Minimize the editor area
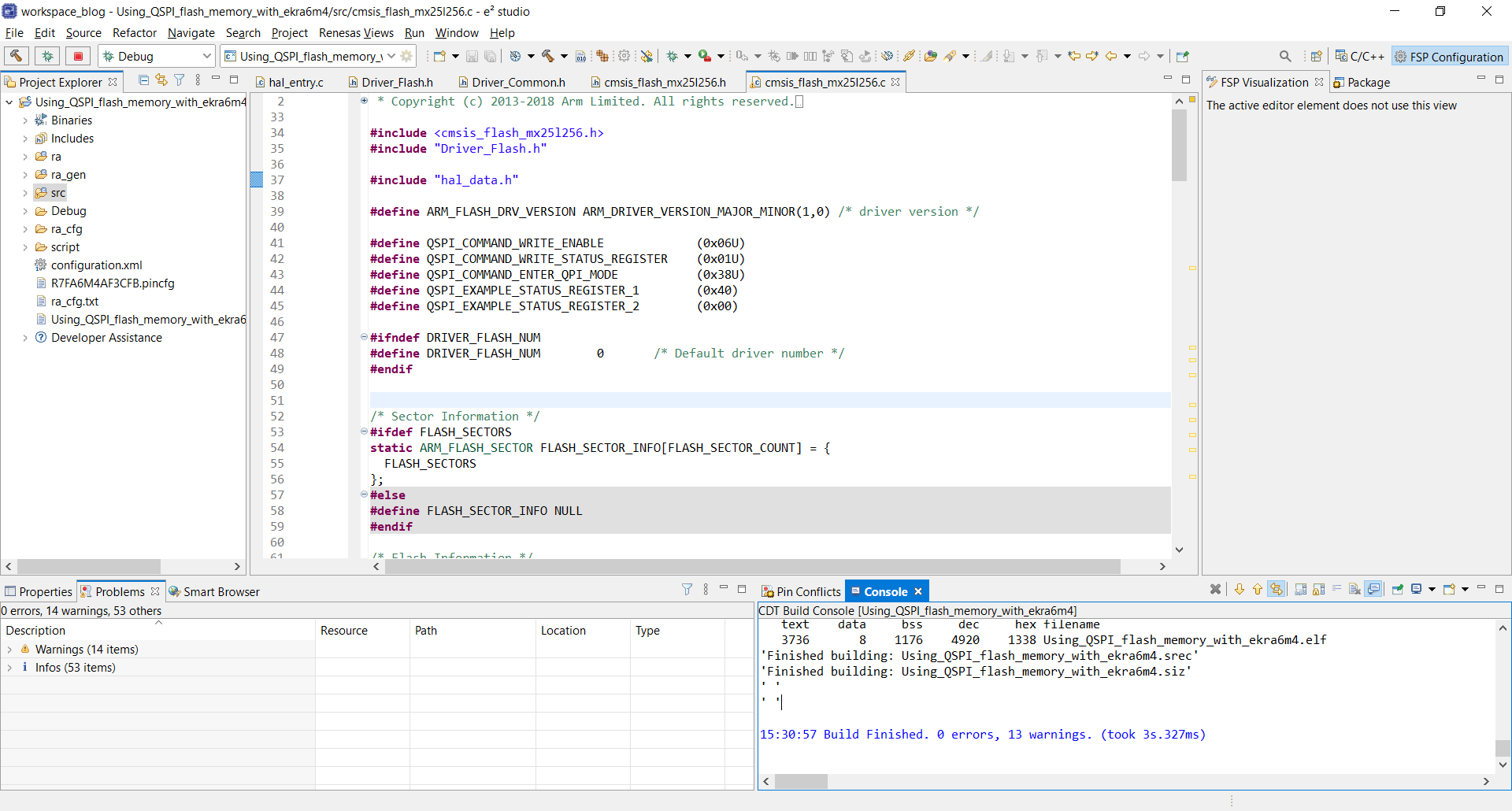1512x811 pixels. [1168, 79]
